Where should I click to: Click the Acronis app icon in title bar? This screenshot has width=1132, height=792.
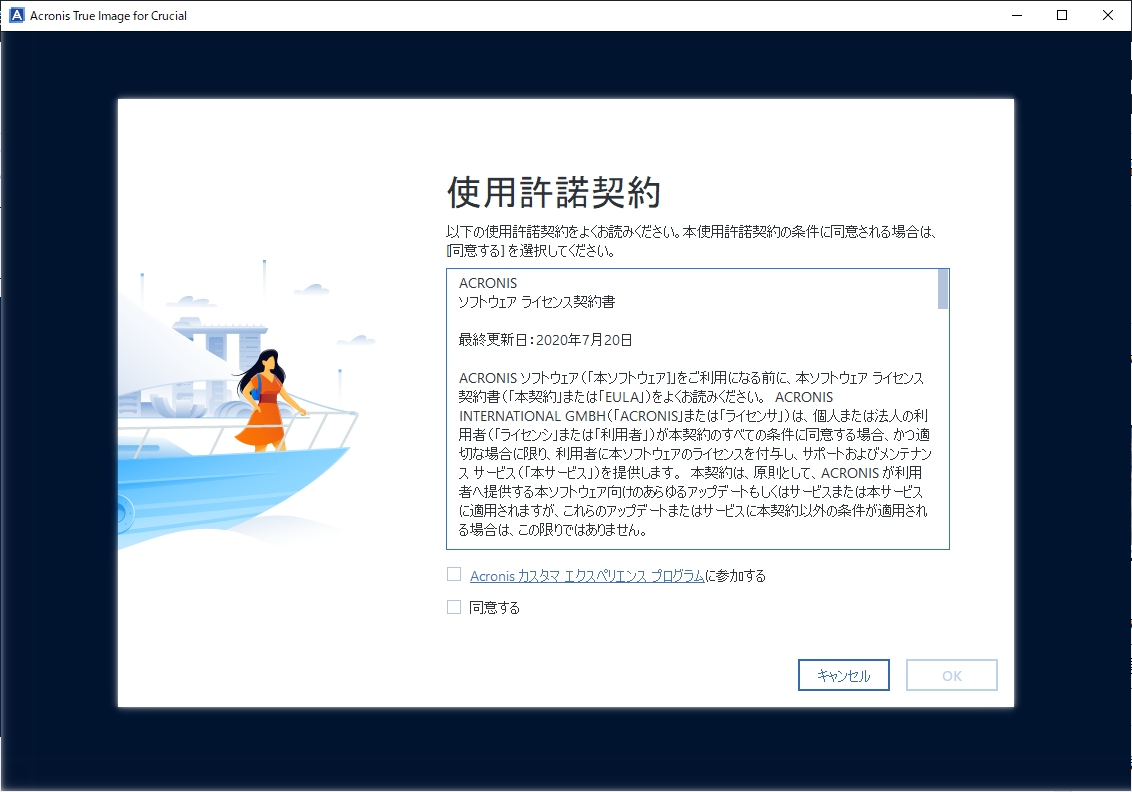coord(17,15)
